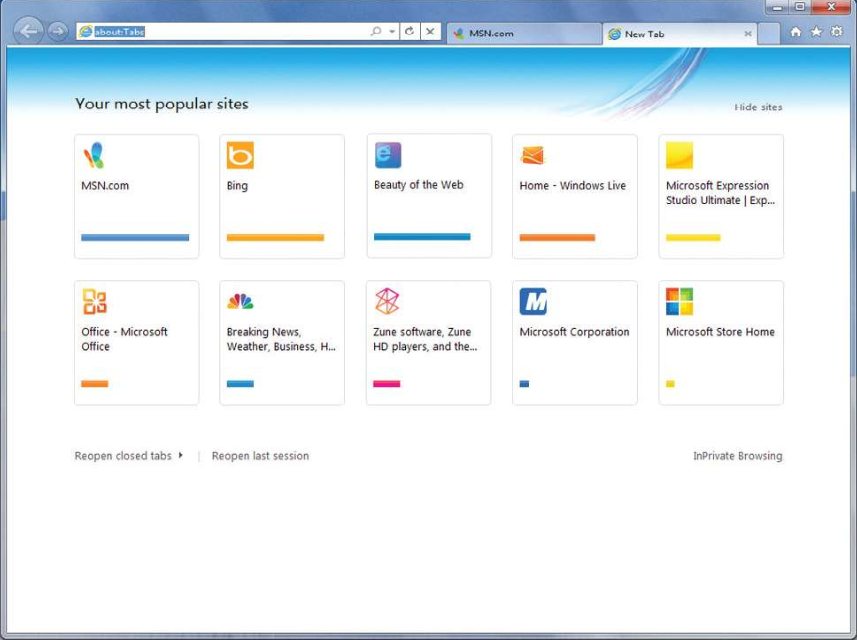857x640 pixels.
Task: Click the pink Zune activity bar
Action: tap(386, 384)
